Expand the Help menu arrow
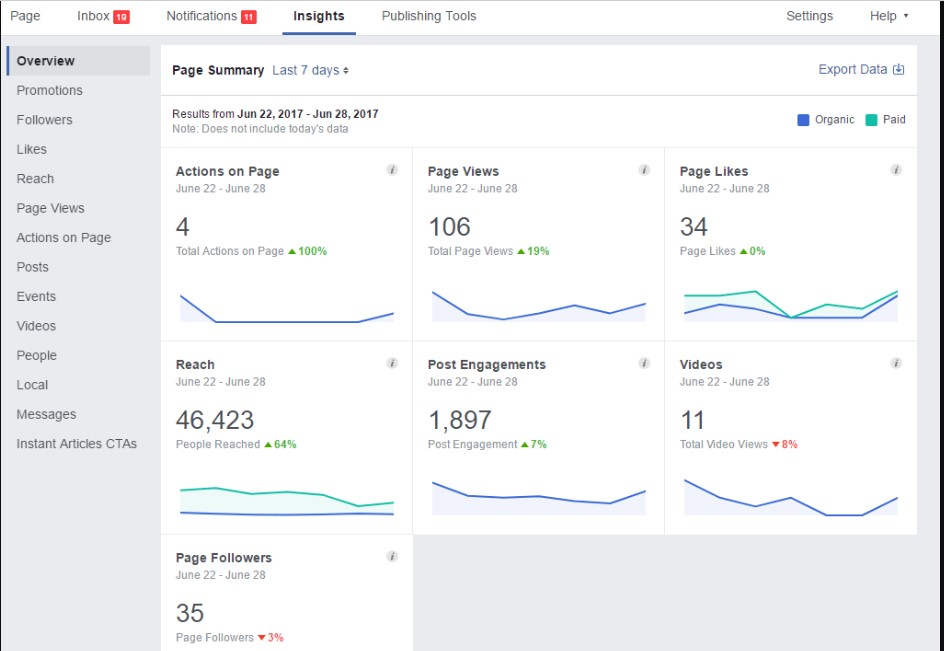This screenshot has width=944, height=651. tap(905, 16)
